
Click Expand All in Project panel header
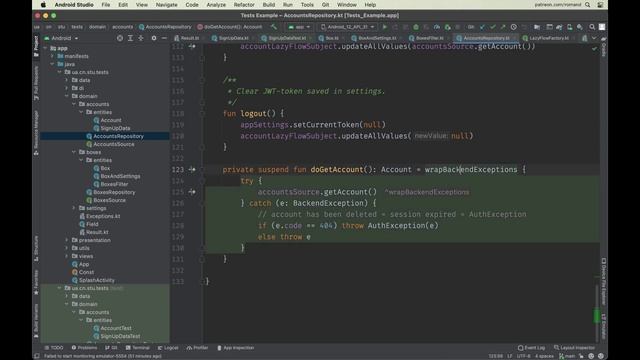click(x=130, y=38)
